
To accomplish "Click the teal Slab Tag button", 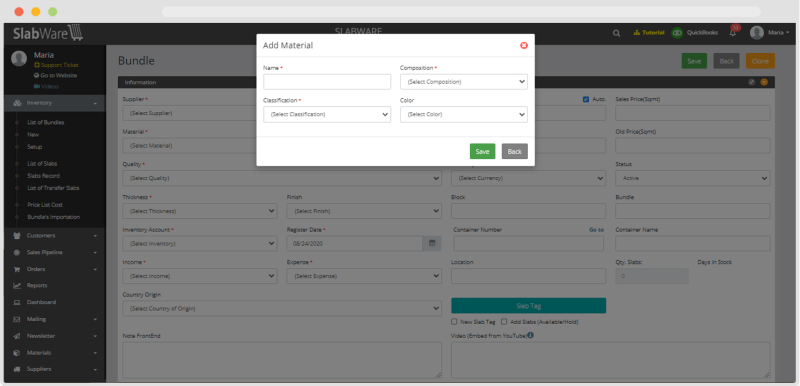I will click(x=529, y=306).
